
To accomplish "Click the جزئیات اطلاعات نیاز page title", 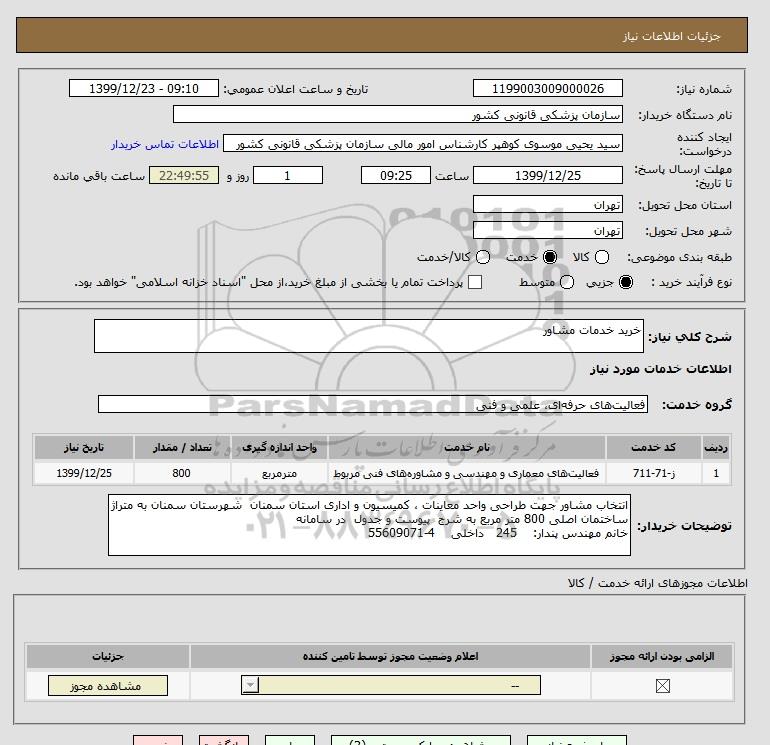I will point(672,36).
